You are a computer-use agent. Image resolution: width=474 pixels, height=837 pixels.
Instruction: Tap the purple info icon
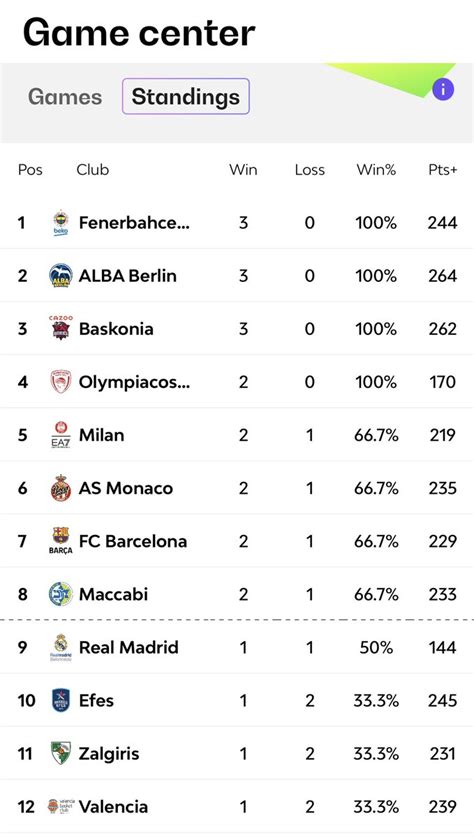443,90
